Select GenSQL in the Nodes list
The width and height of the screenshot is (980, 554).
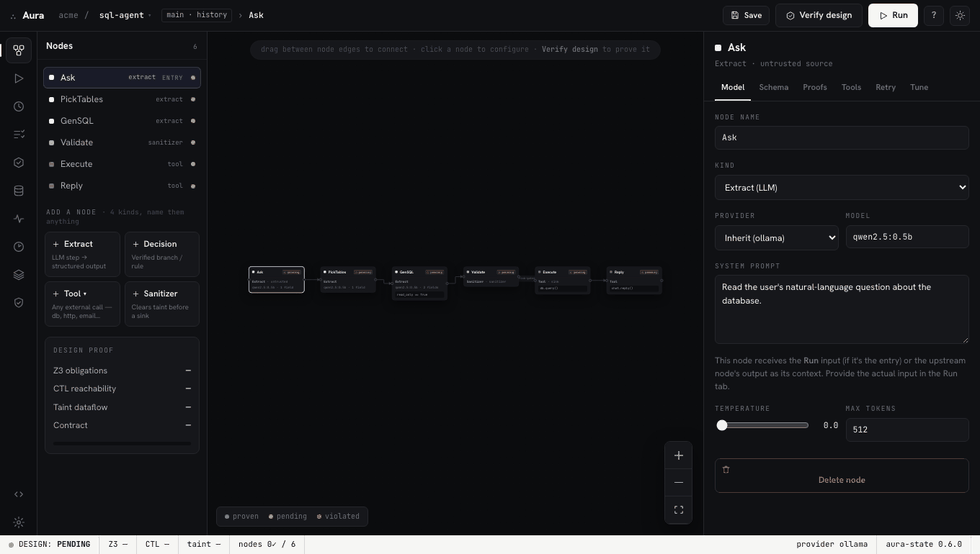122,121
